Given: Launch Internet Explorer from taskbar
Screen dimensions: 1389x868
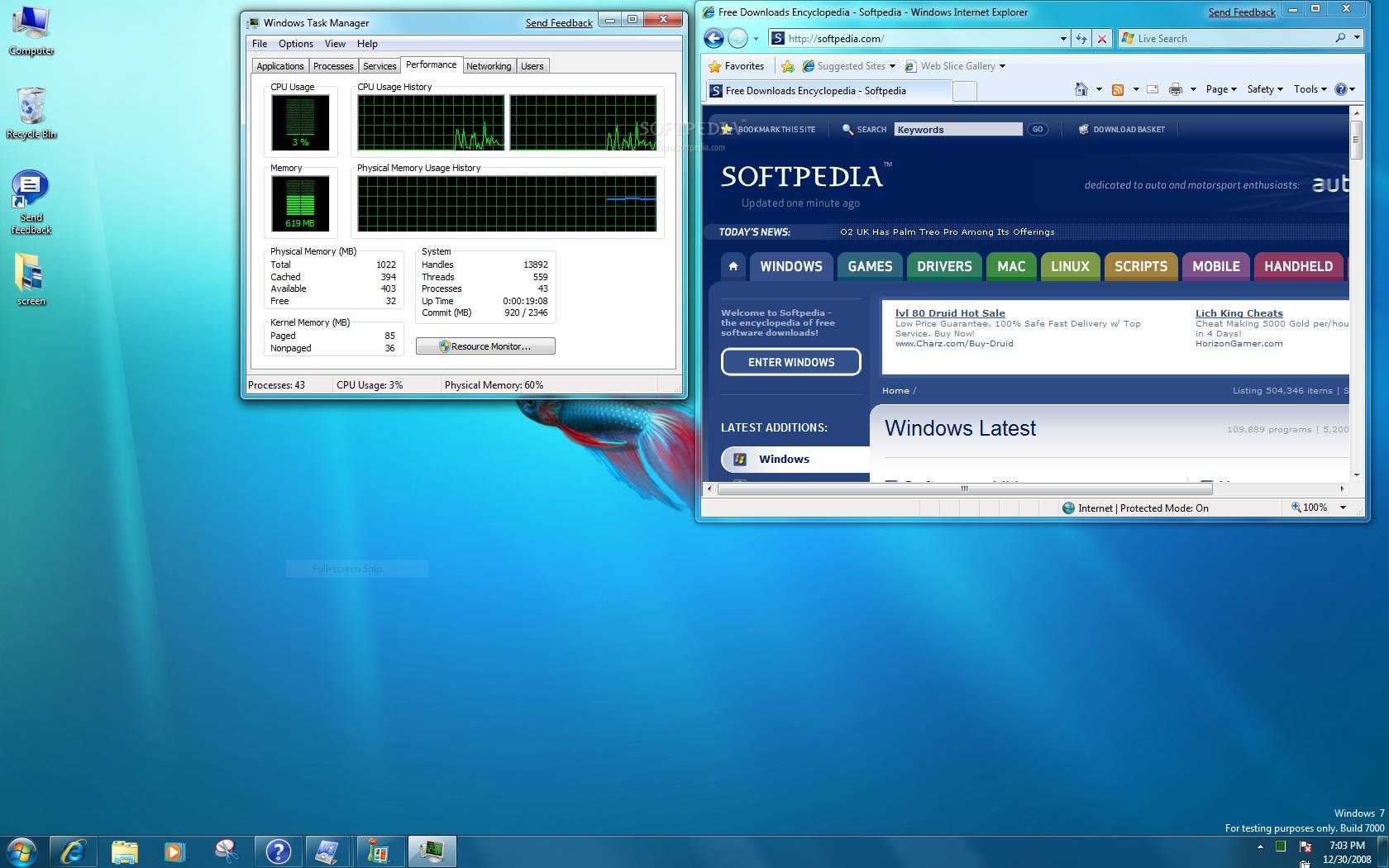Looking at the screenshot, I should click(74, 851).
